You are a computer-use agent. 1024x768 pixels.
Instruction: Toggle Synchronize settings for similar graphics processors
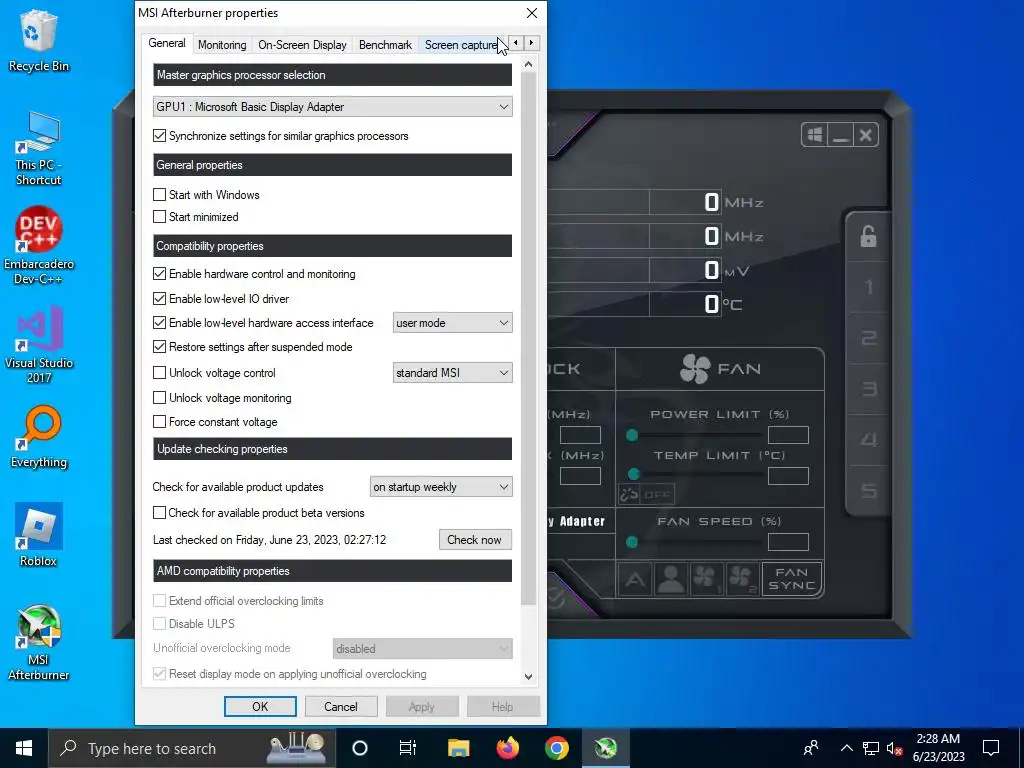point(159,136)
